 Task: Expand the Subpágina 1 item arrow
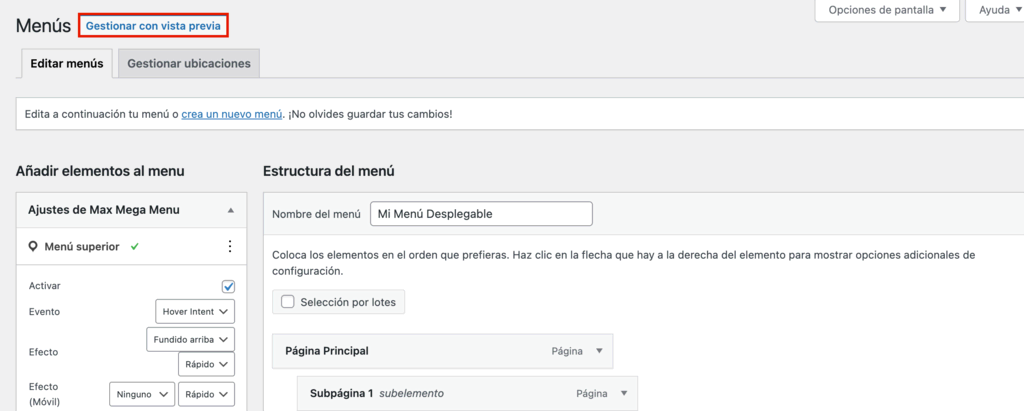(624, 394)
